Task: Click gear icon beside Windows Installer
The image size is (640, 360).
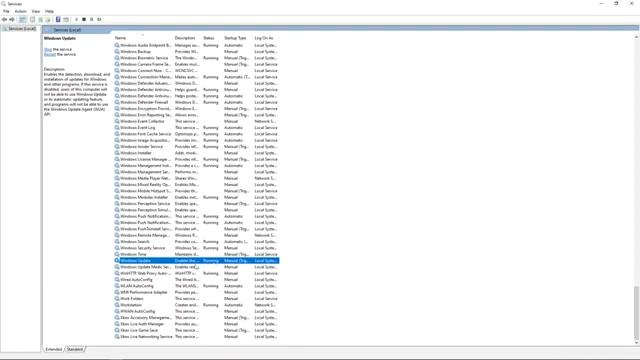Action: 117,153
